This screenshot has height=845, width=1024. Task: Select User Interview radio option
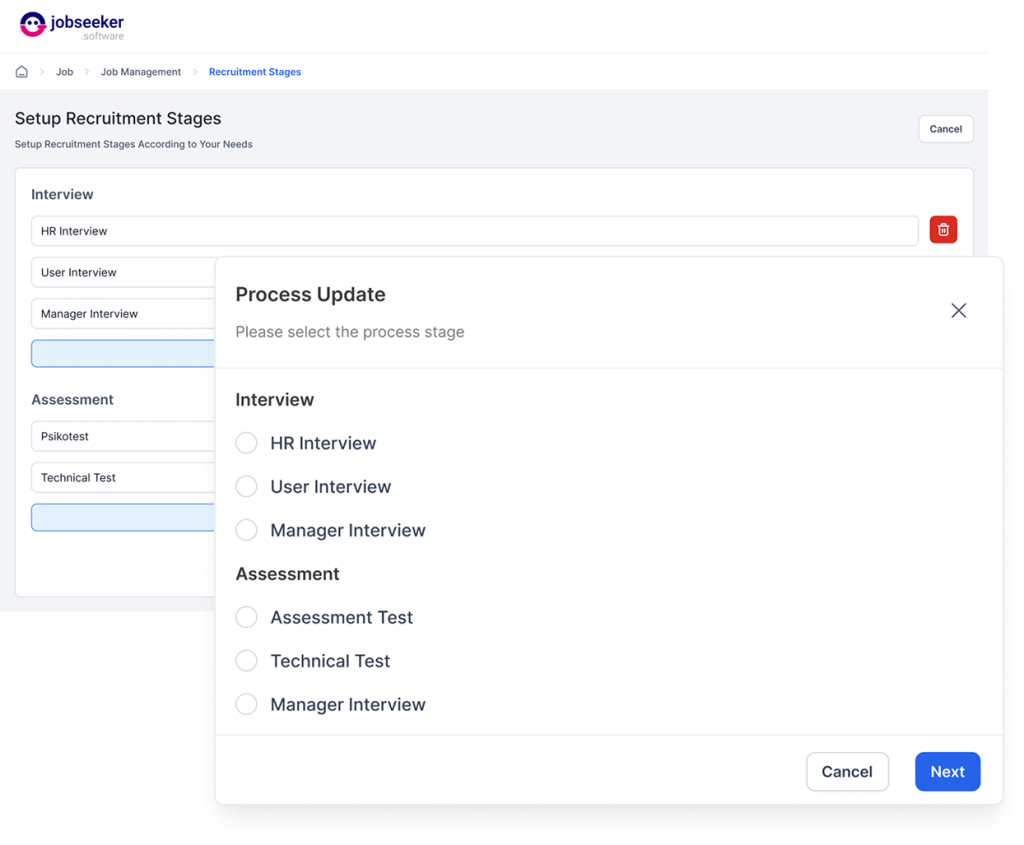pos(246,486)
